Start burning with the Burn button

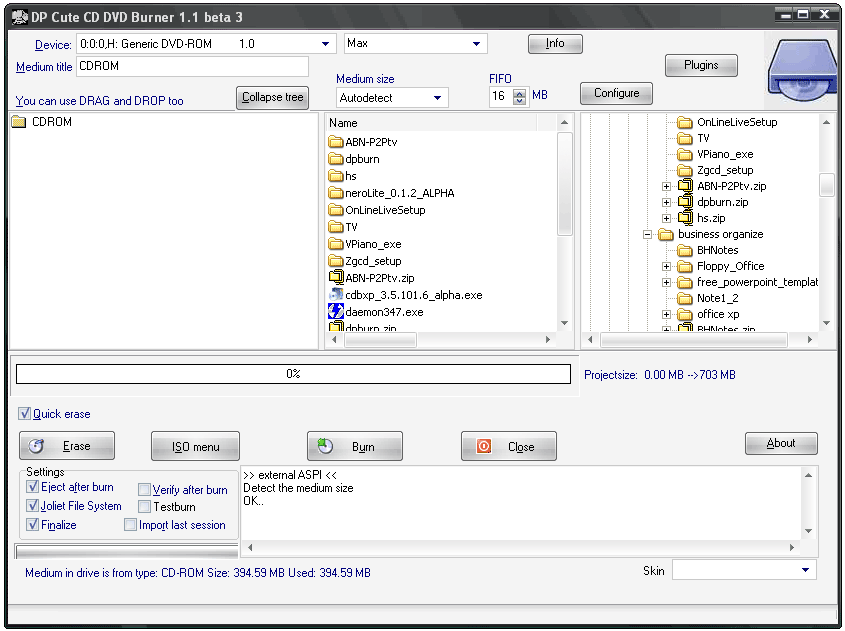point(355,446)
